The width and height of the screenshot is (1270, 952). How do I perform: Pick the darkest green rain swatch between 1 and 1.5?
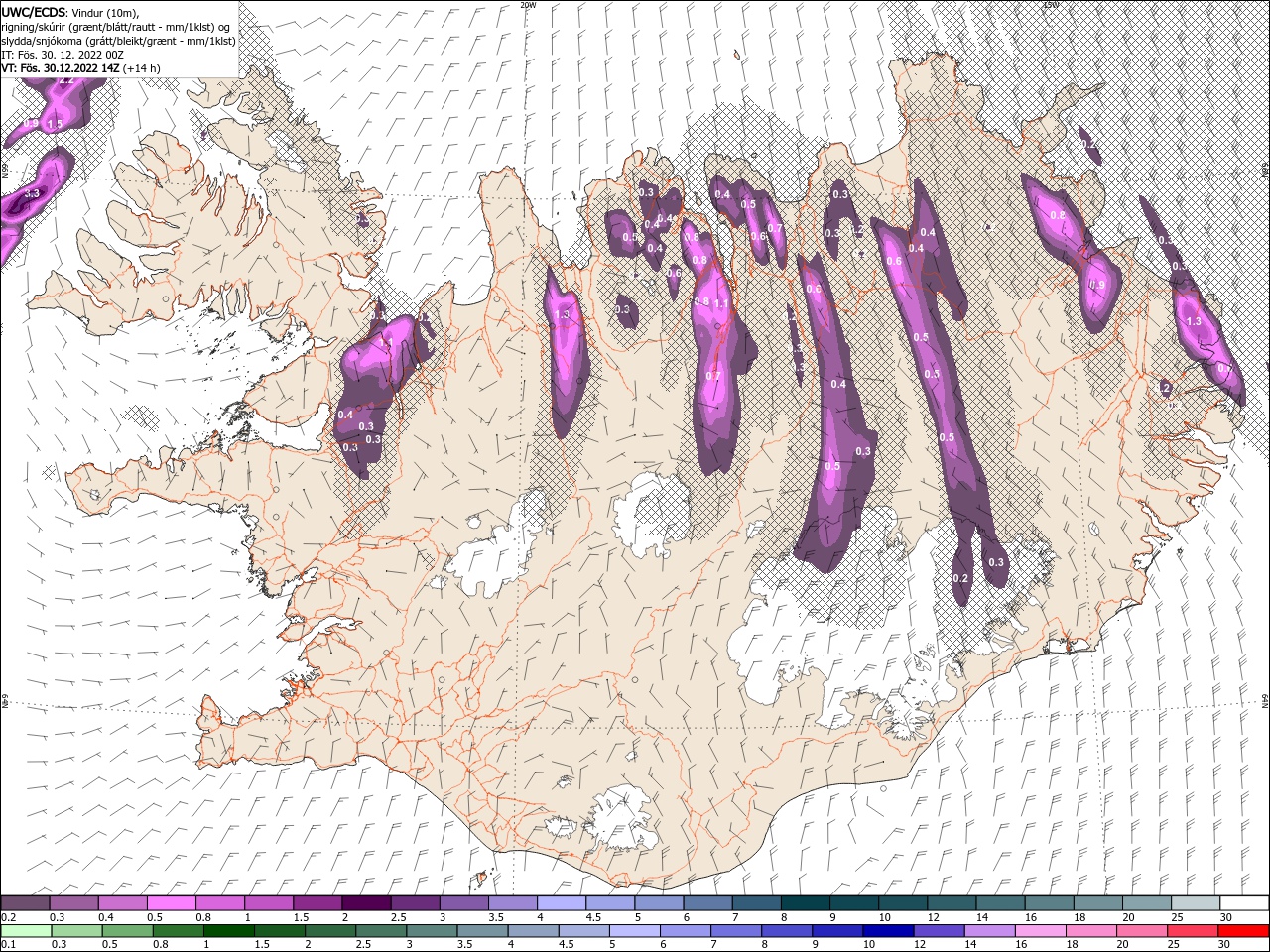[229, 930]
